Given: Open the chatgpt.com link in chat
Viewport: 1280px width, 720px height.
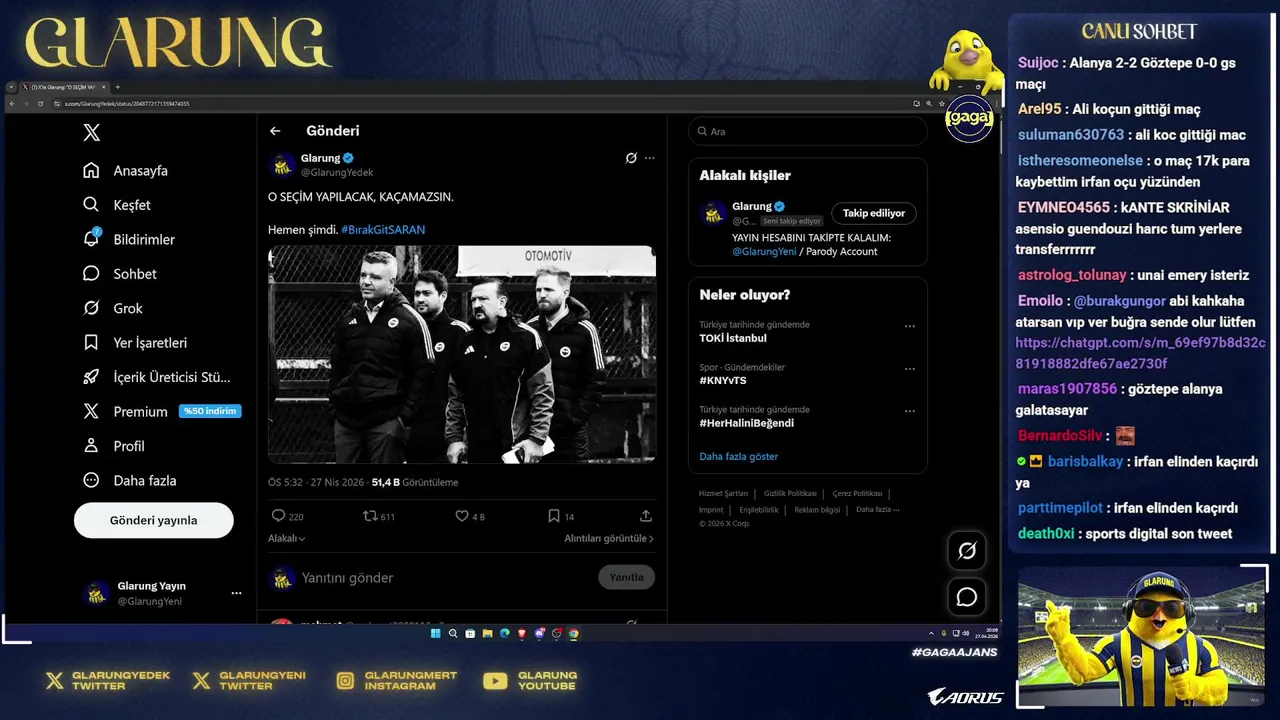Looking at the screenshot, I should (x=1141, y=354).
